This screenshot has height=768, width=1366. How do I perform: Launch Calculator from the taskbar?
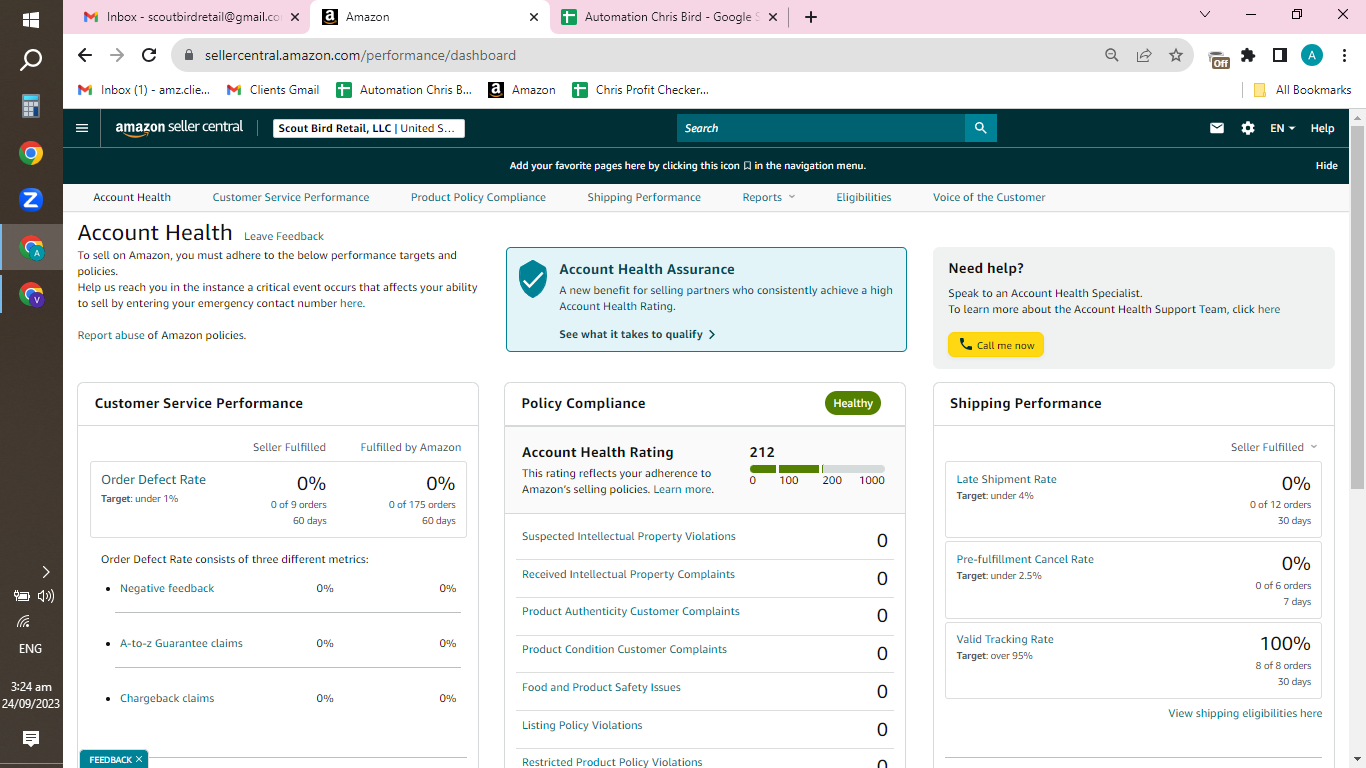pyautogui.click(x=31, y=106)
